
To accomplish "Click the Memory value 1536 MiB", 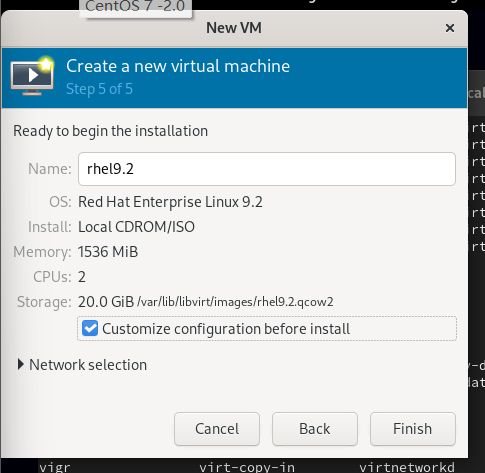I will coord(108,252).
